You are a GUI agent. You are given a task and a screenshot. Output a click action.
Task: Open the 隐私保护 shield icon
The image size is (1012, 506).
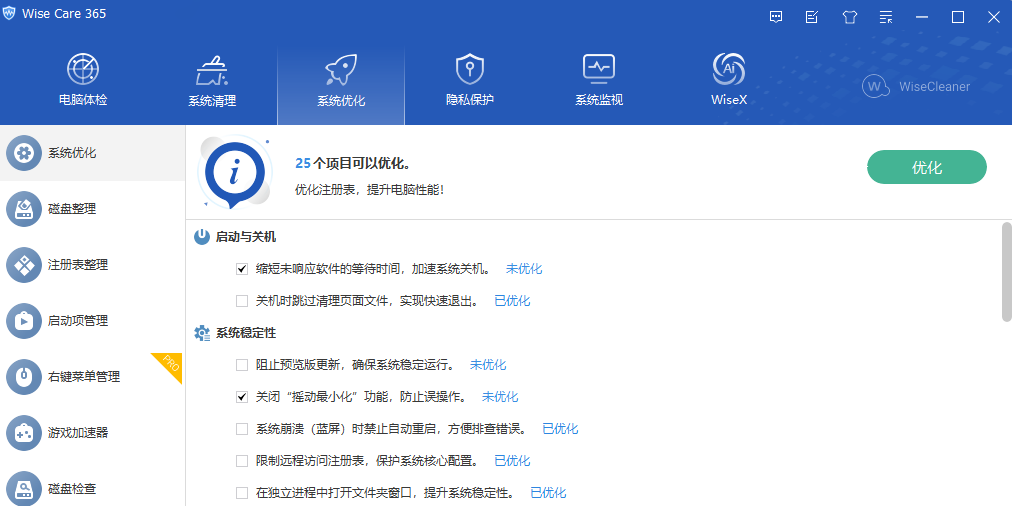(469, 69)
